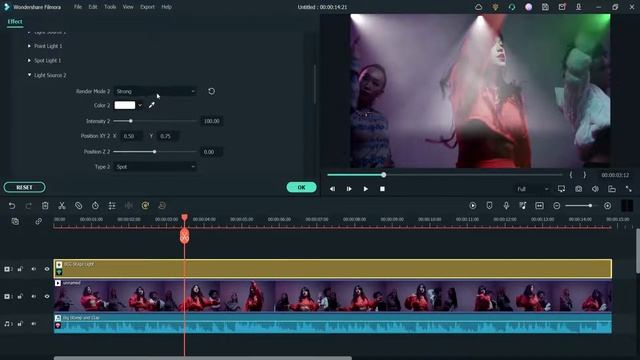Open the Color 2 swatch dropdown arrow
640x360 pixels.
pos(140,105)
